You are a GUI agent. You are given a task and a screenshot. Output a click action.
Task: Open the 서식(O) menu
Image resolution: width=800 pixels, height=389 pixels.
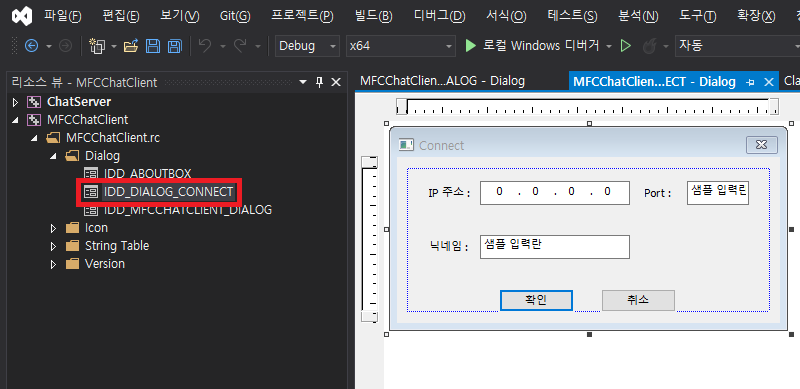point(506,16)
